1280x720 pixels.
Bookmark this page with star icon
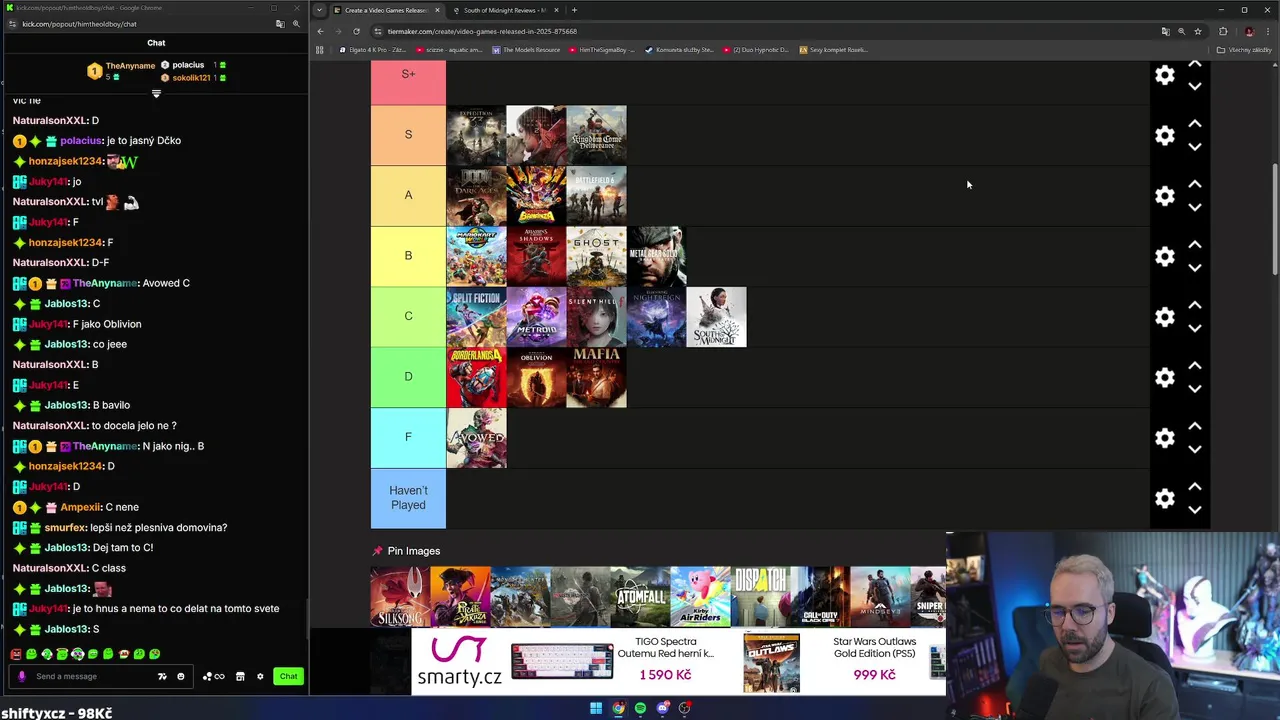(x=1197, y=31)
